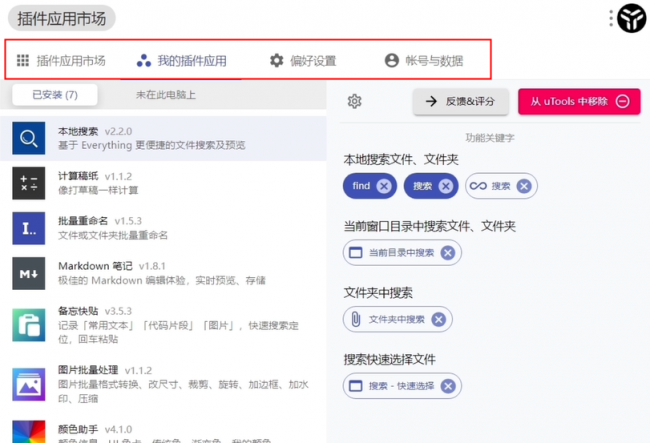This screenshot has height=443, width=650.
Task: Click the gear icon beside 偏好设置
Action: click(276, 61)
